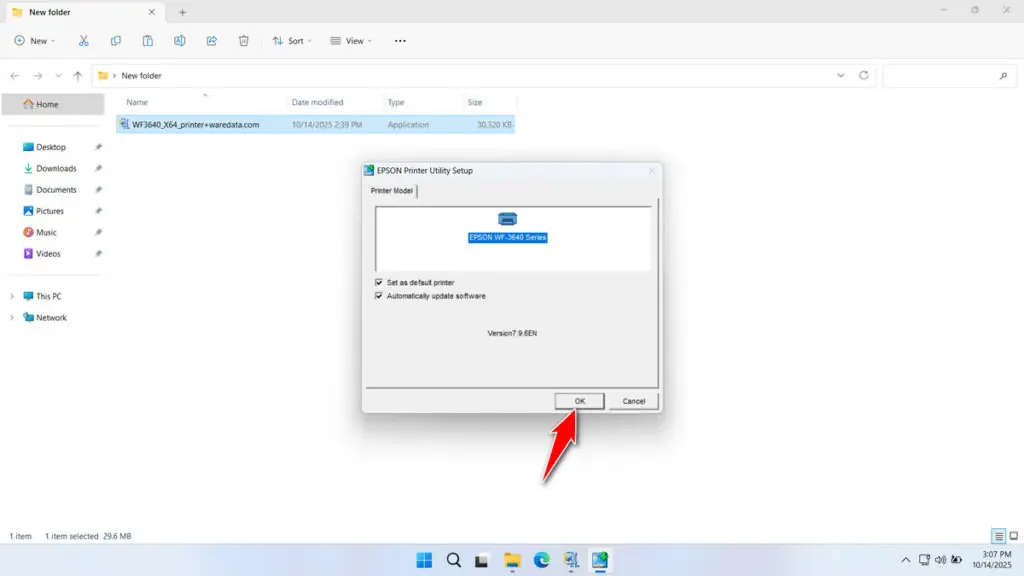Pin toggle next to Downloads in sidebar
The height and width of the screenshot is (576, 1024).
(97, 168)
